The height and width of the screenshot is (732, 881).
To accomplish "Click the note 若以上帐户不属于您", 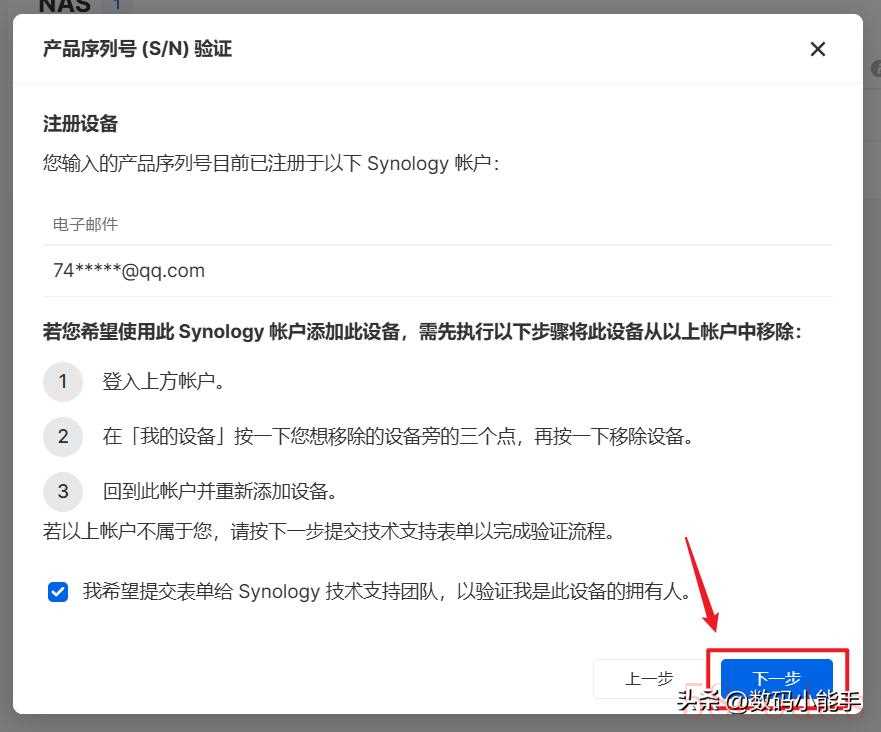I will (x=329, y=531).
